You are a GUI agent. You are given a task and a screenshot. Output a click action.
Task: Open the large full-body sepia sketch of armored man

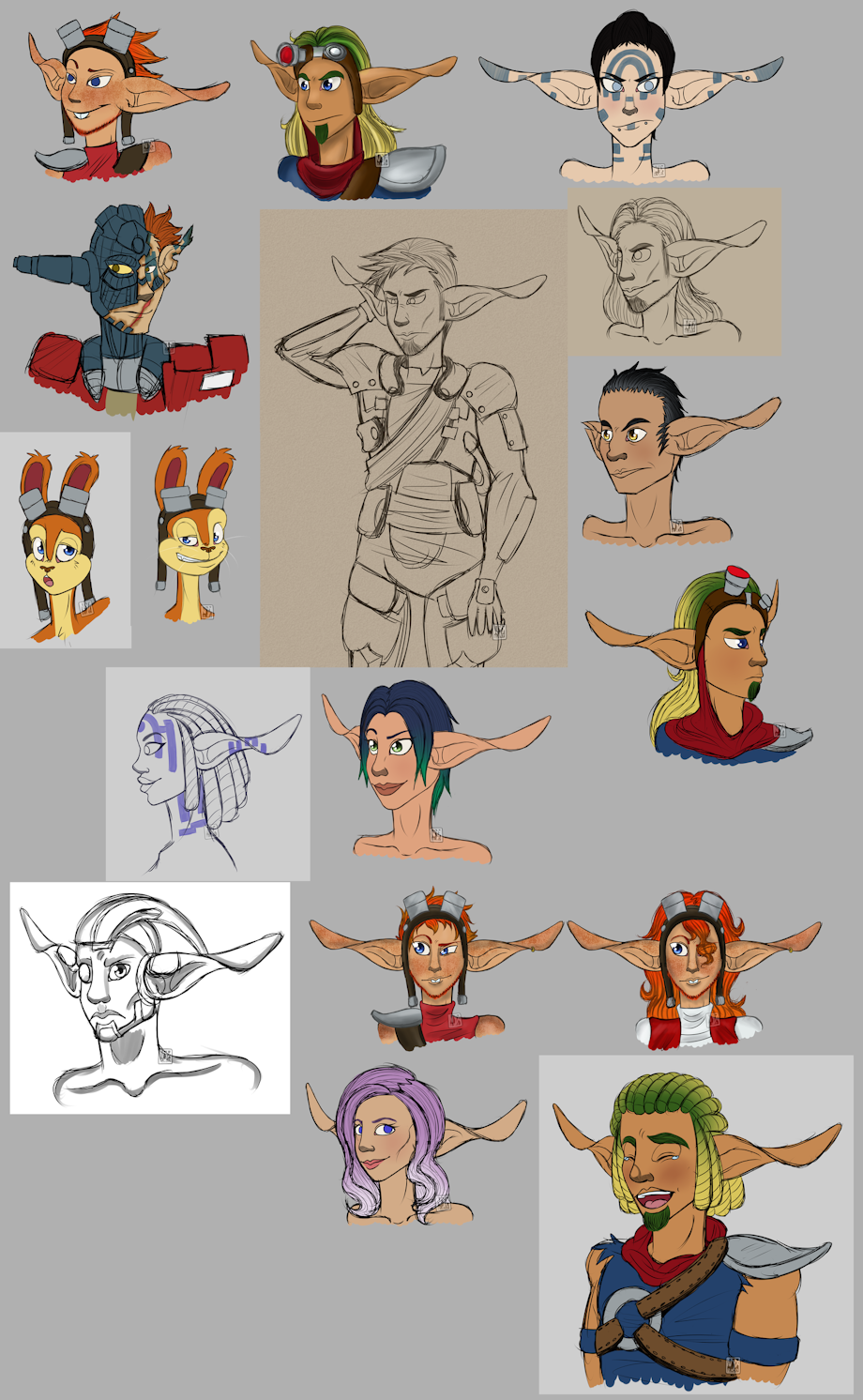tap(414, 438)
